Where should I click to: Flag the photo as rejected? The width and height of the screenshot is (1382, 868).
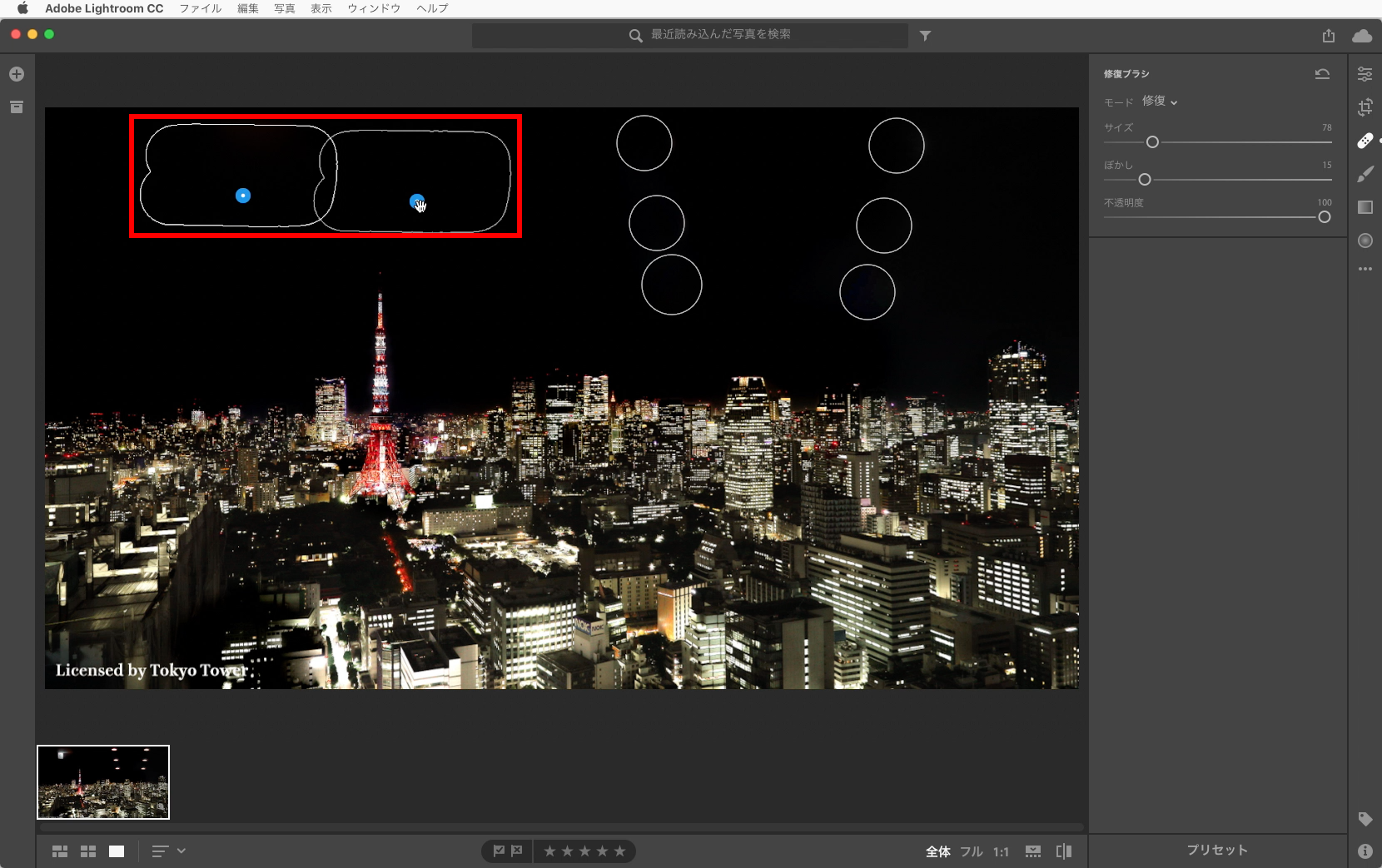point(517,851)
